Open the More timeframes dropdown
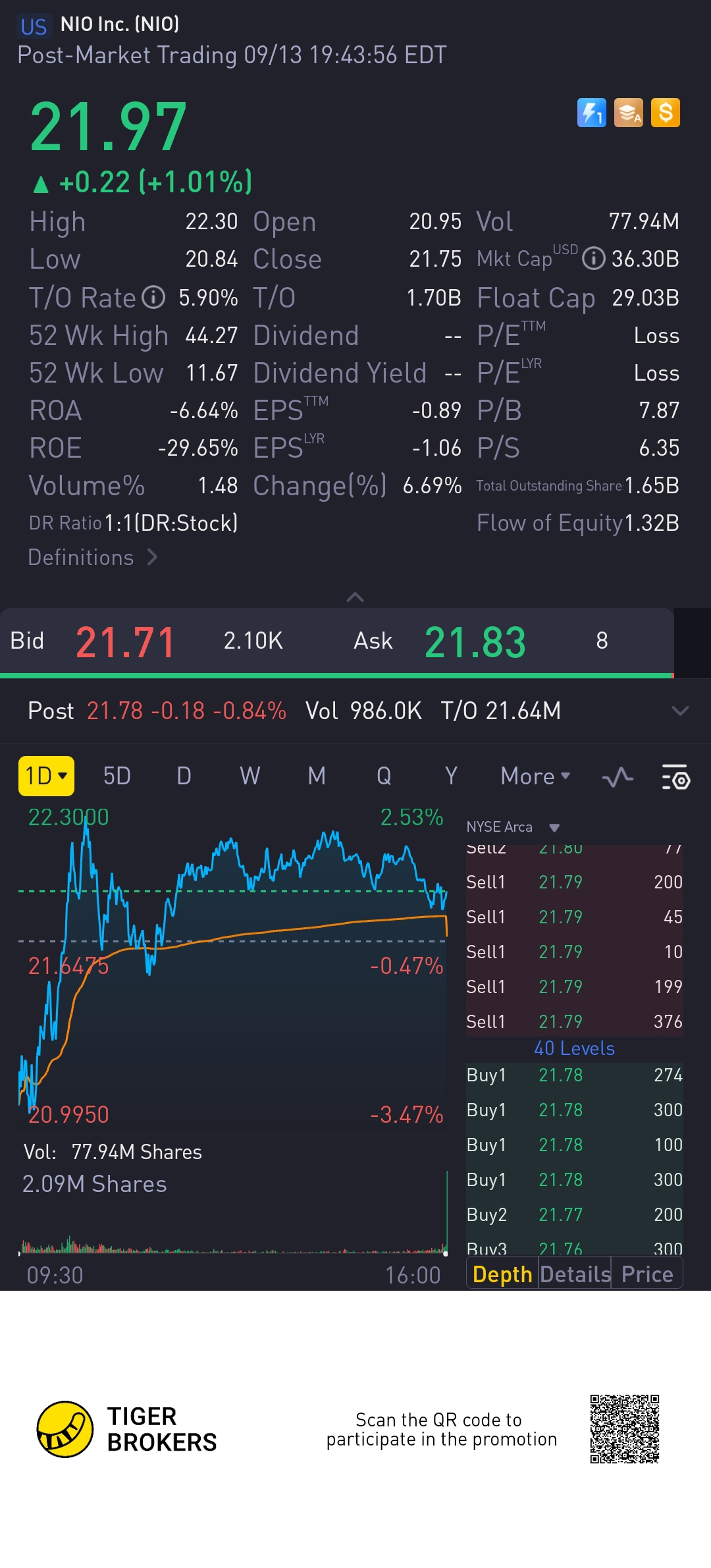This screenshot has width=711, height=1568. coord(535,776)
